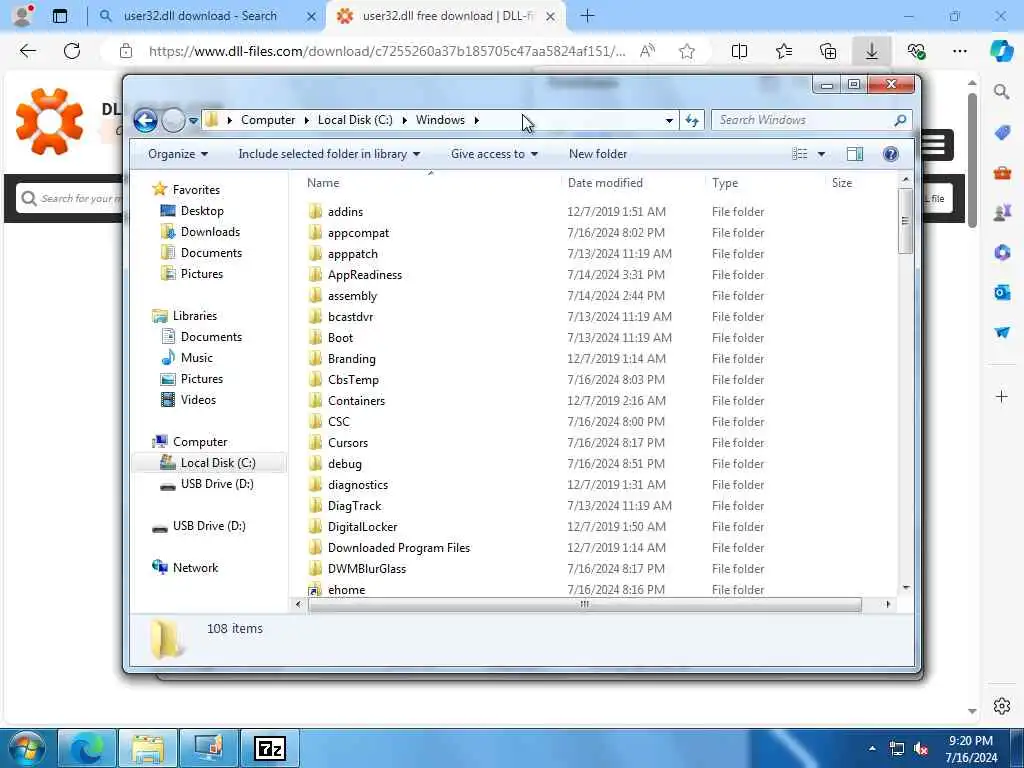This screenshot has width=1024, height=768.
Task: Click Edge browser back arrow
Action: 27,51
